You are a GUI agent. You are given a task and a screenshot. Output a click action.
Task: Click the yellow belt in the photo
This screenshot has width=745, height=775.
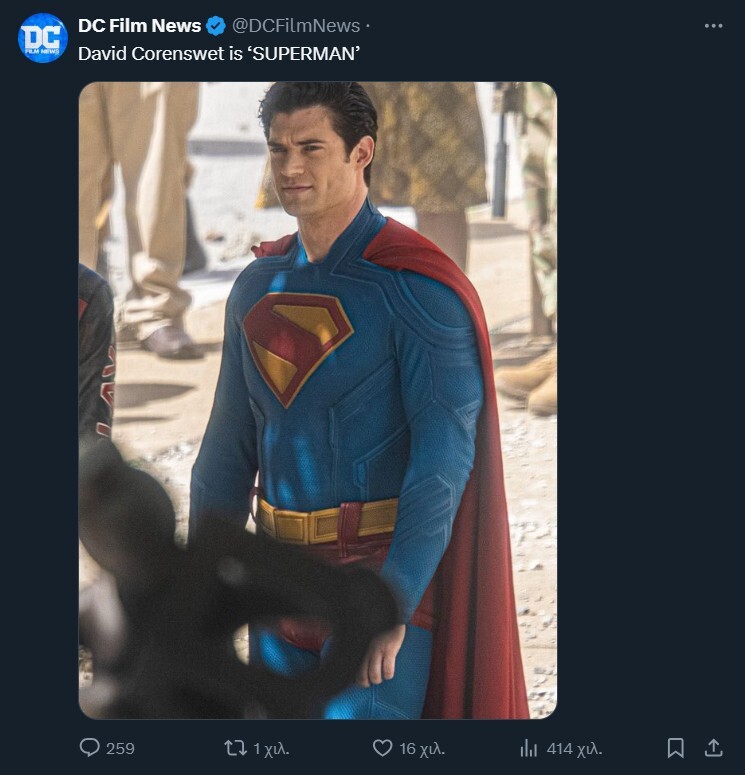[325, 521]
